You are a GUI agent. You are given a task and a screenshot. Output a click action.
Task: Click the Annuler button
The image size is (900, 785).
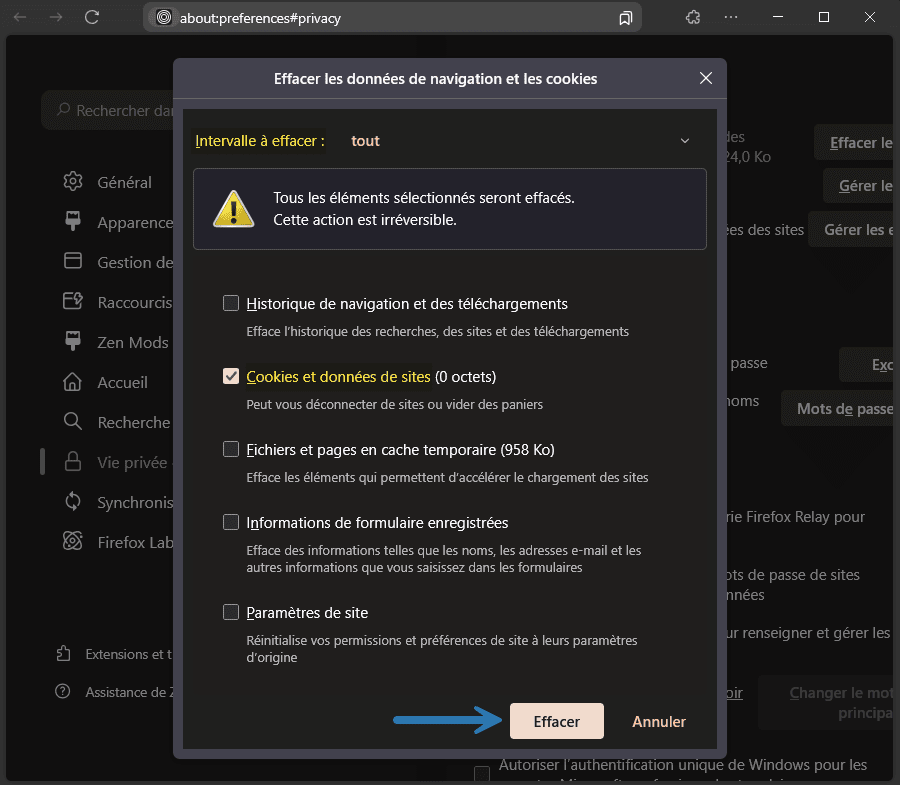click(659, 721)
